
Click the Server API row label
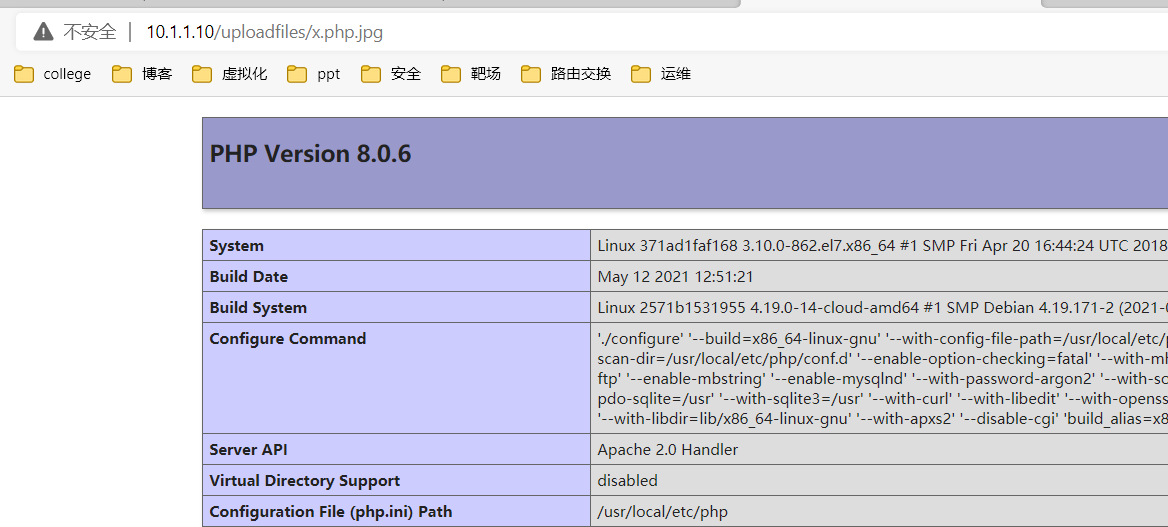point(248,449)
